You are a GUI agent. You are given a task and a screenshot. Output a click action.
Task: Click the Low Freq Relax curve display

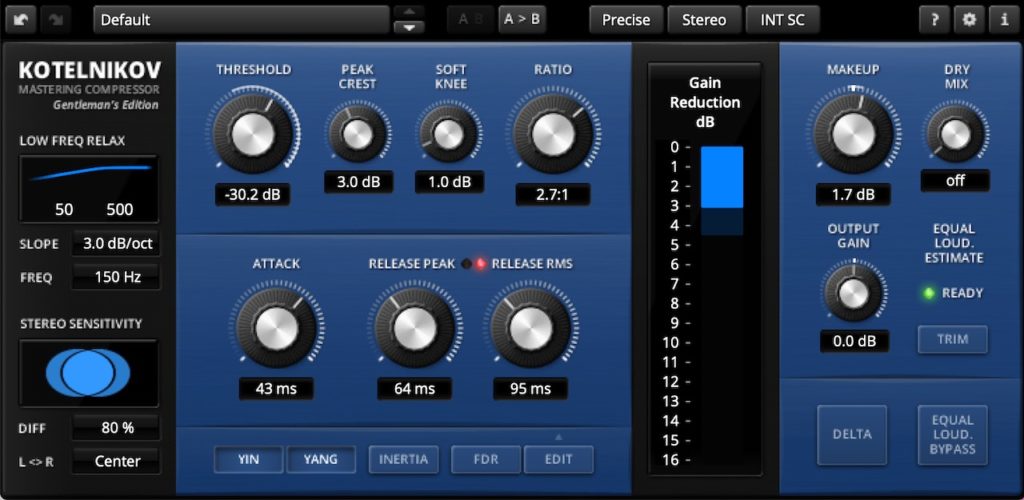tap(89, 189)
